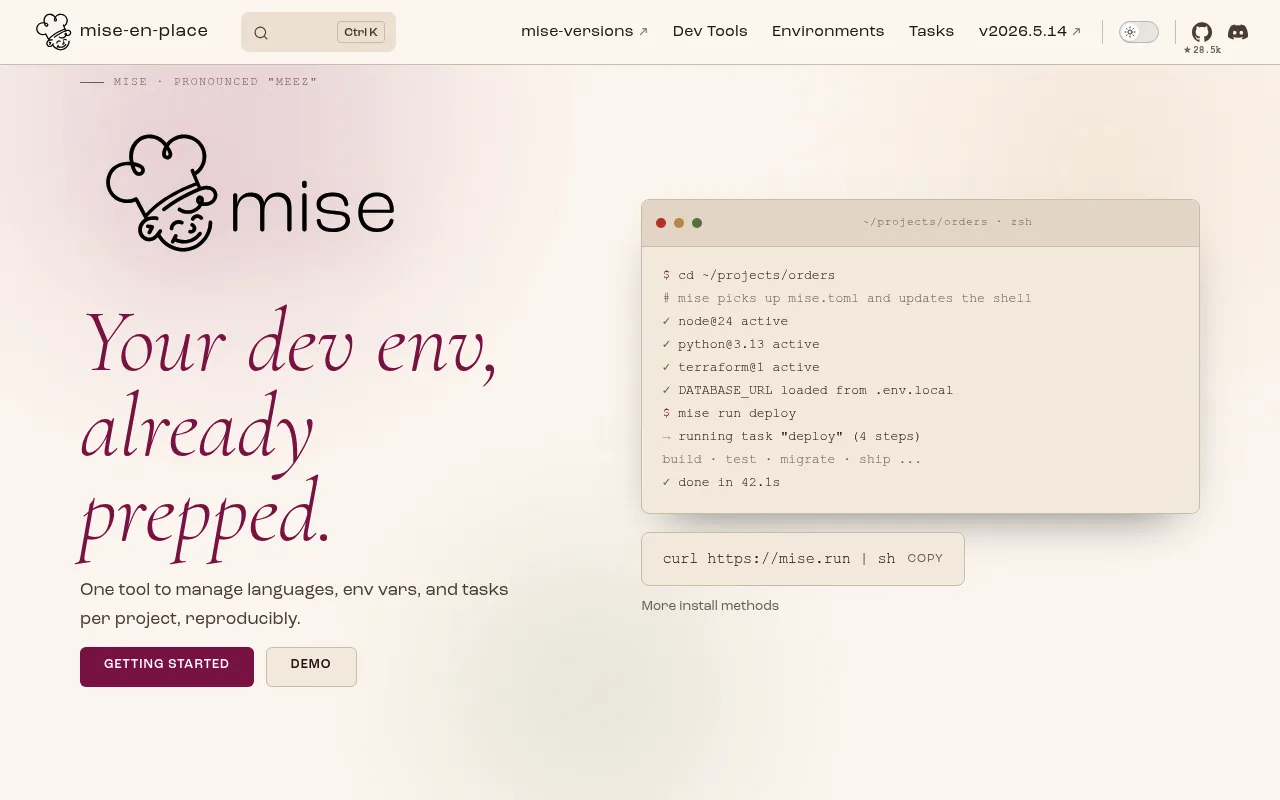The width and height of the screenshot is (1280, 800).
Task: Click the 'MISE · PRONOUNCED "MEEZ"' tagline
Action: coord(199,82)
